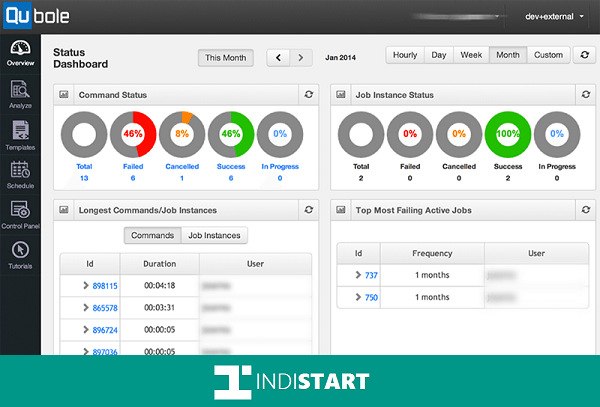This screenshot has height=407, width=600.
Task: Select the Month time range tab
Action: [508, 55]
